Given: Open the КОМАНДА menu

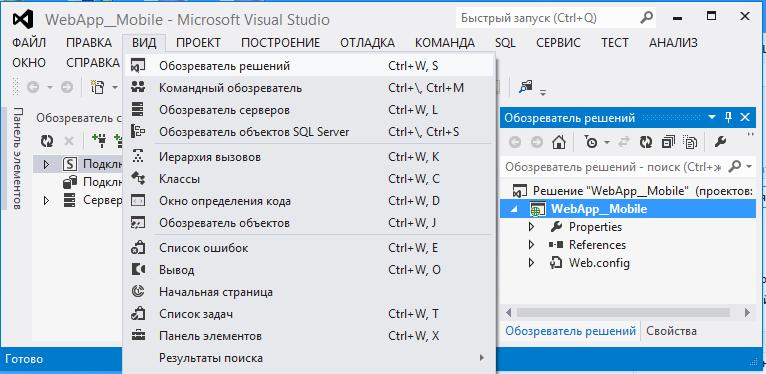Looking at the screenshot, I should (x=445, y=43).
